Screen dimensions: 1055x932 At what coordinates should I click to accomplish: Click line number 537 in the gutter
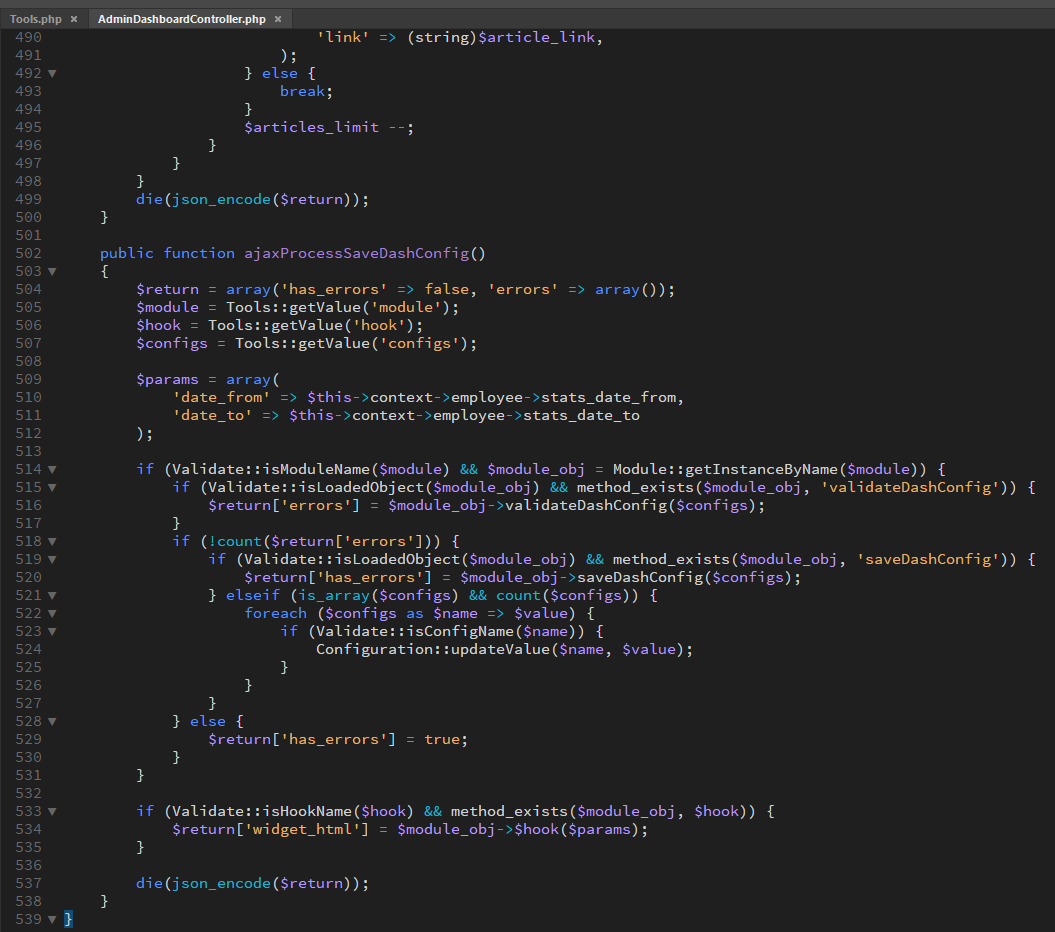click(x=28, y=884)
